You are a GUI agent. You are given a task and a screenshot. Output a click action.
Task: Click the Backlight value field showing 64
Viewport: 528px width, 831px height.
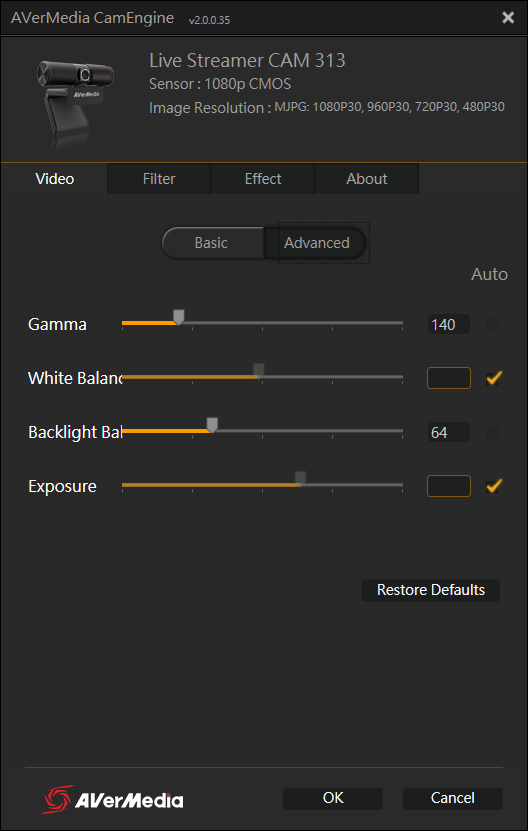pyautogui.click(x=448, y=432)
